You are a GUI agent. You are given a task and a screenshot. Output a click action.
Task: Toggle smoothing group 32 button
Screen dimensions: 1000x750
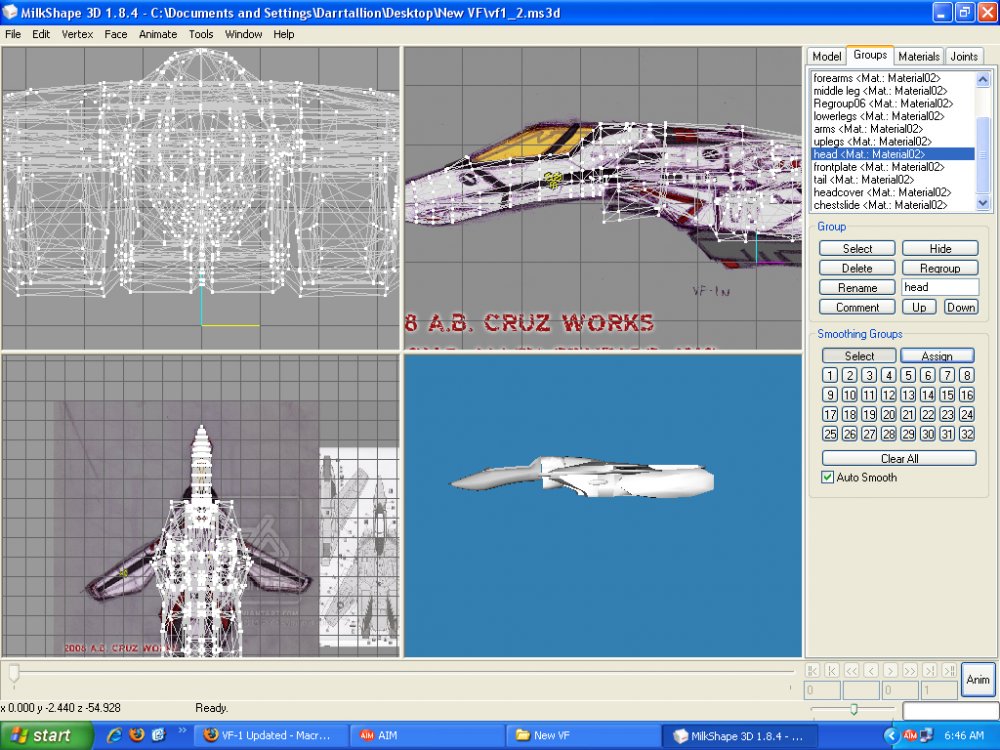(967, 434)
